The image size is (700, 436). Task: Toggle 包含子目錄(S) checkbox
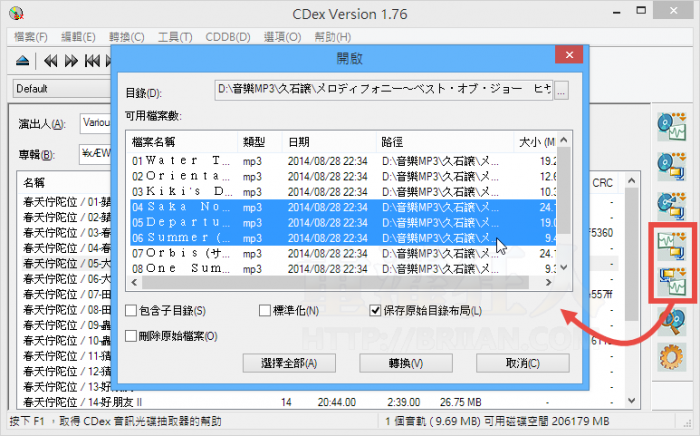pos(131,311)
